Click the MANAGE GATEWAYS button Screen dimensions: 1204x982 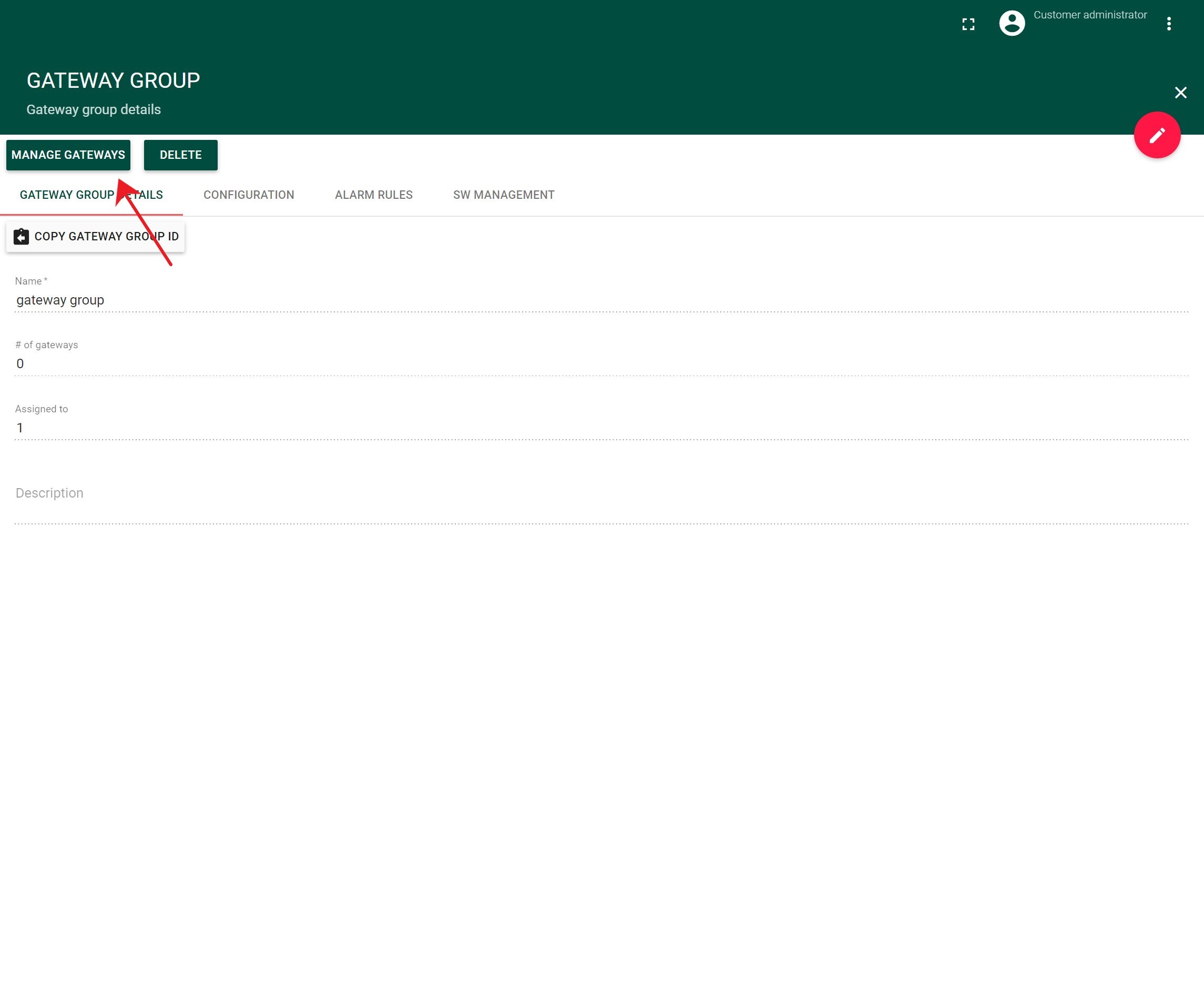(68, 155)
